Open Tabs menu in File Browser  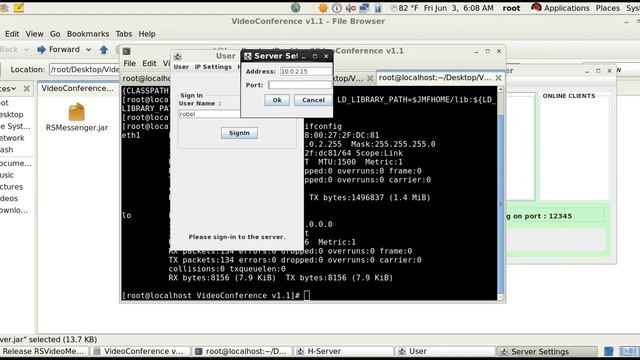124,34
